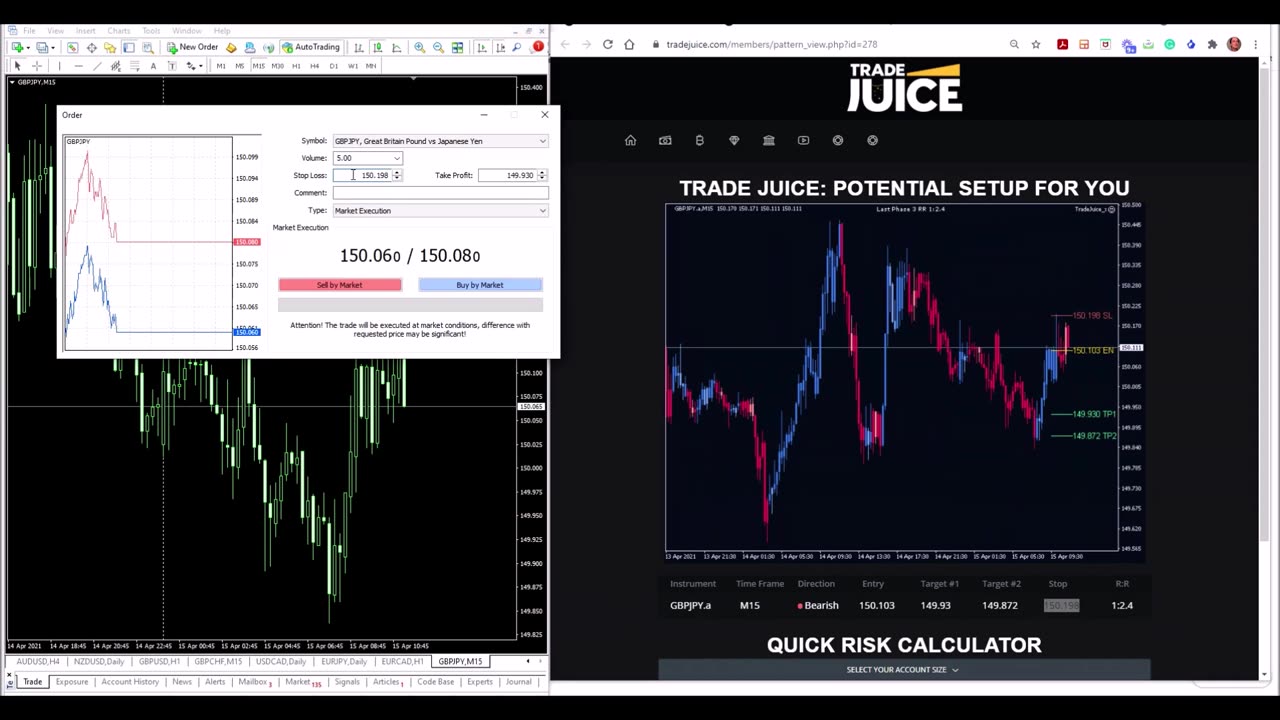This screenshot has width=1280, height=720.
Task: Select the cursor arrow tool in MetaTrader
Action: [x=17, y=66]
